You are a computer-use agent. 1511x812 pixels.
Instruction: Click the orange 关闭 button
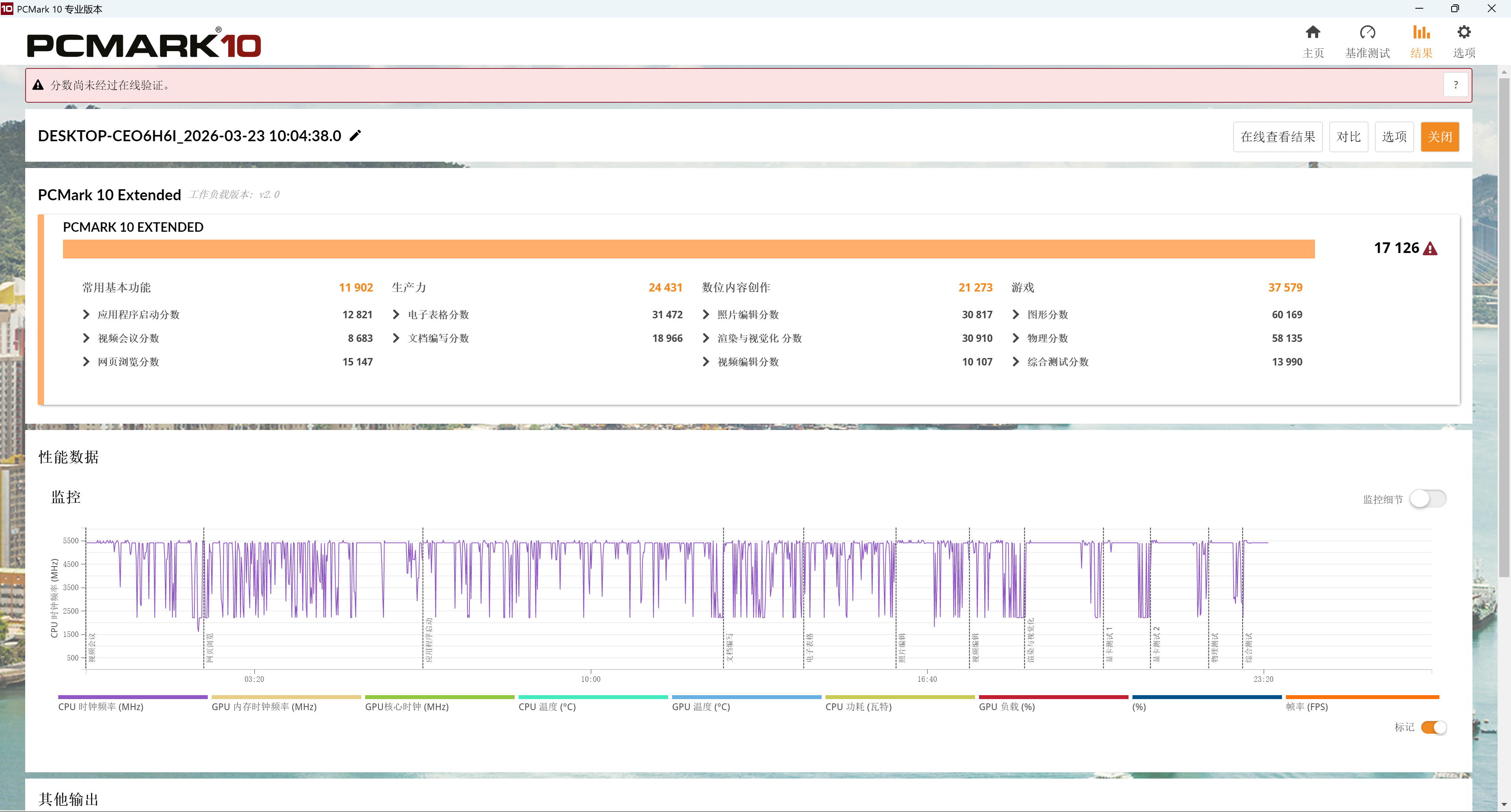(x=1439, y=137)
